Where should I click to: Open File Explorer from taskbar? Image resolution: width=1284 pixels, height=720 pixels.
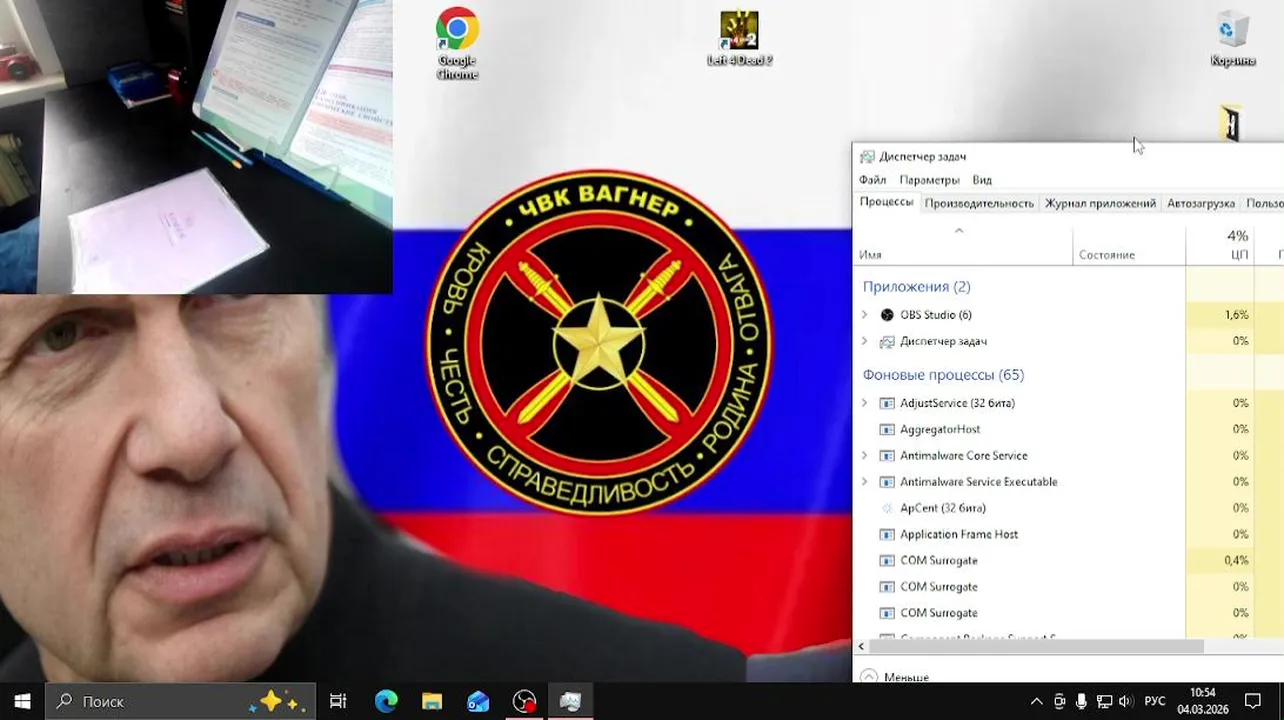pos(432,701)
